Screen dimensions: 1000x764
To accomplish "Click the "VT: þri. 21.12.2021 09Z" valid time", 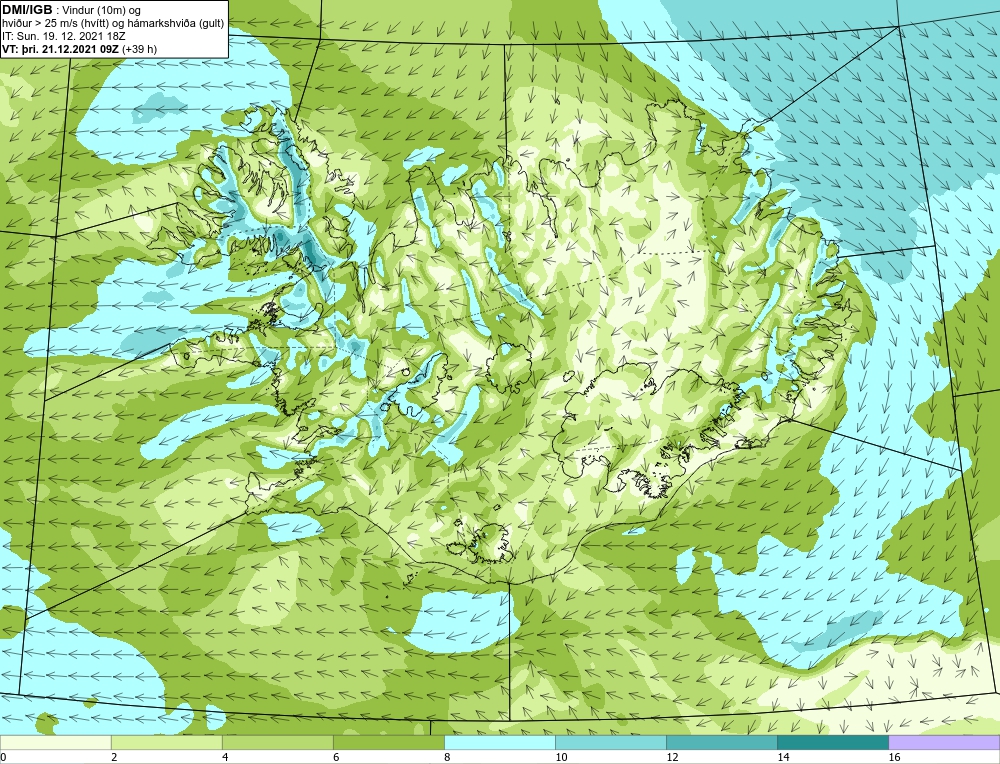I will pyautogui.click(x=61, y=49).
